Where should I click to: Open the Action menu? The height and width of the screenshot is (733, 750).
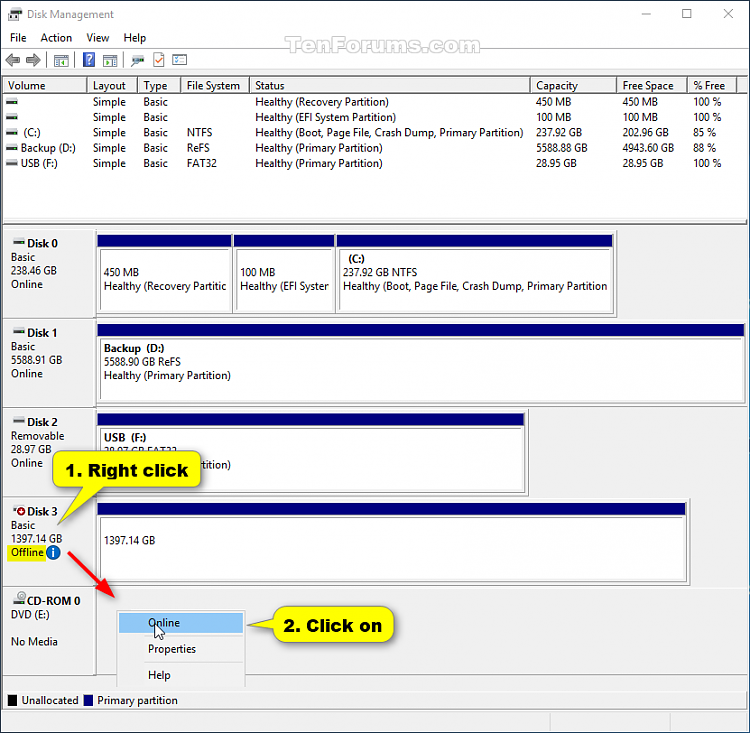coord(56,38)
